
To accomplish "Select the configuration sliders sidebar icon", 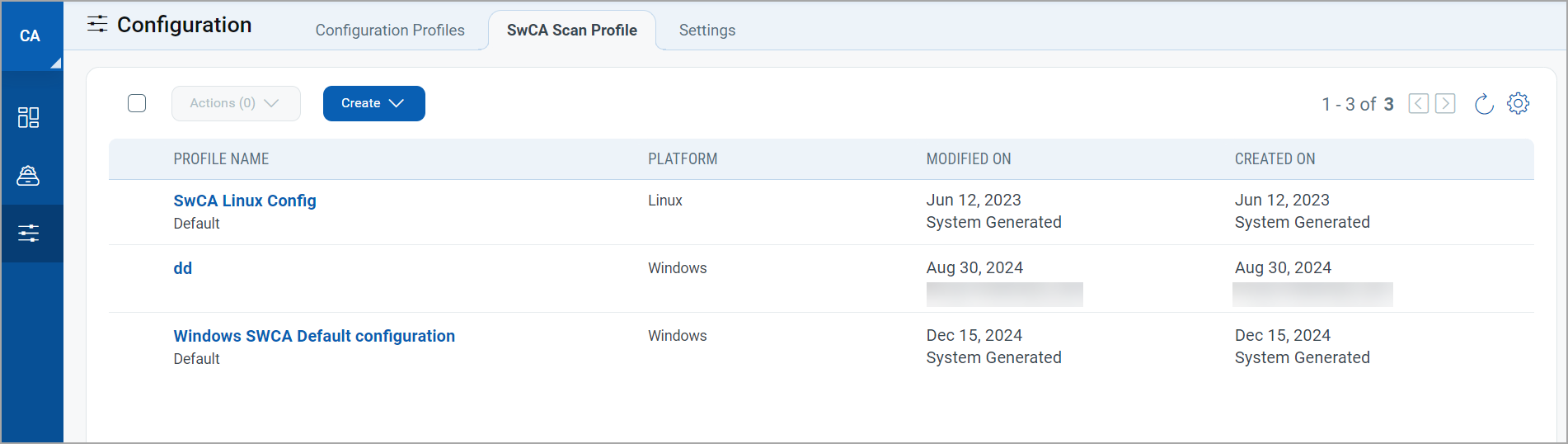I will point(29,234).
